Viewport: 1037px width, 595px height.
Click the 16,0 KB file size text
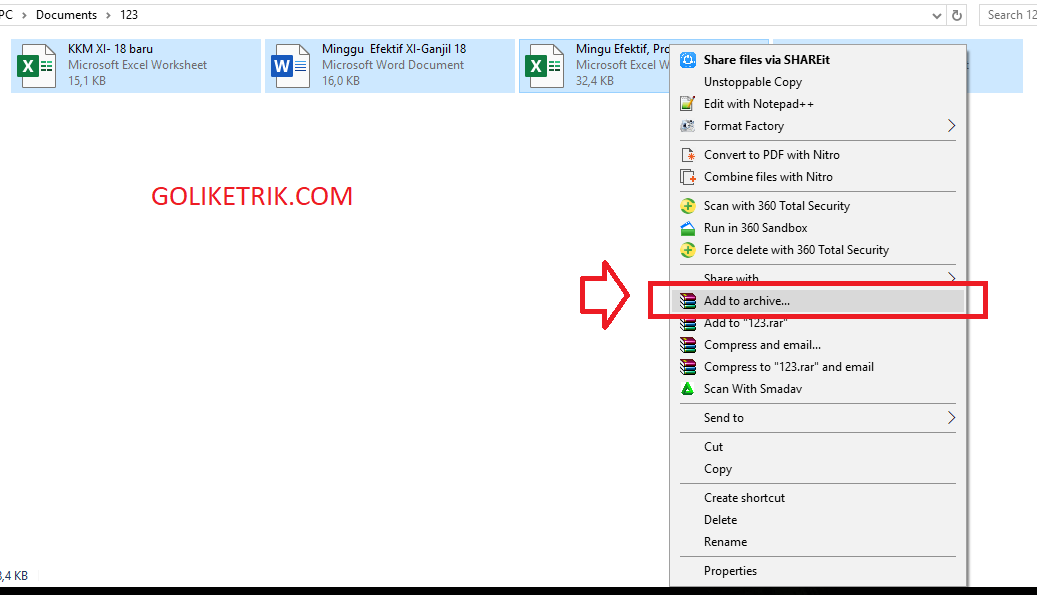[341, 81]
